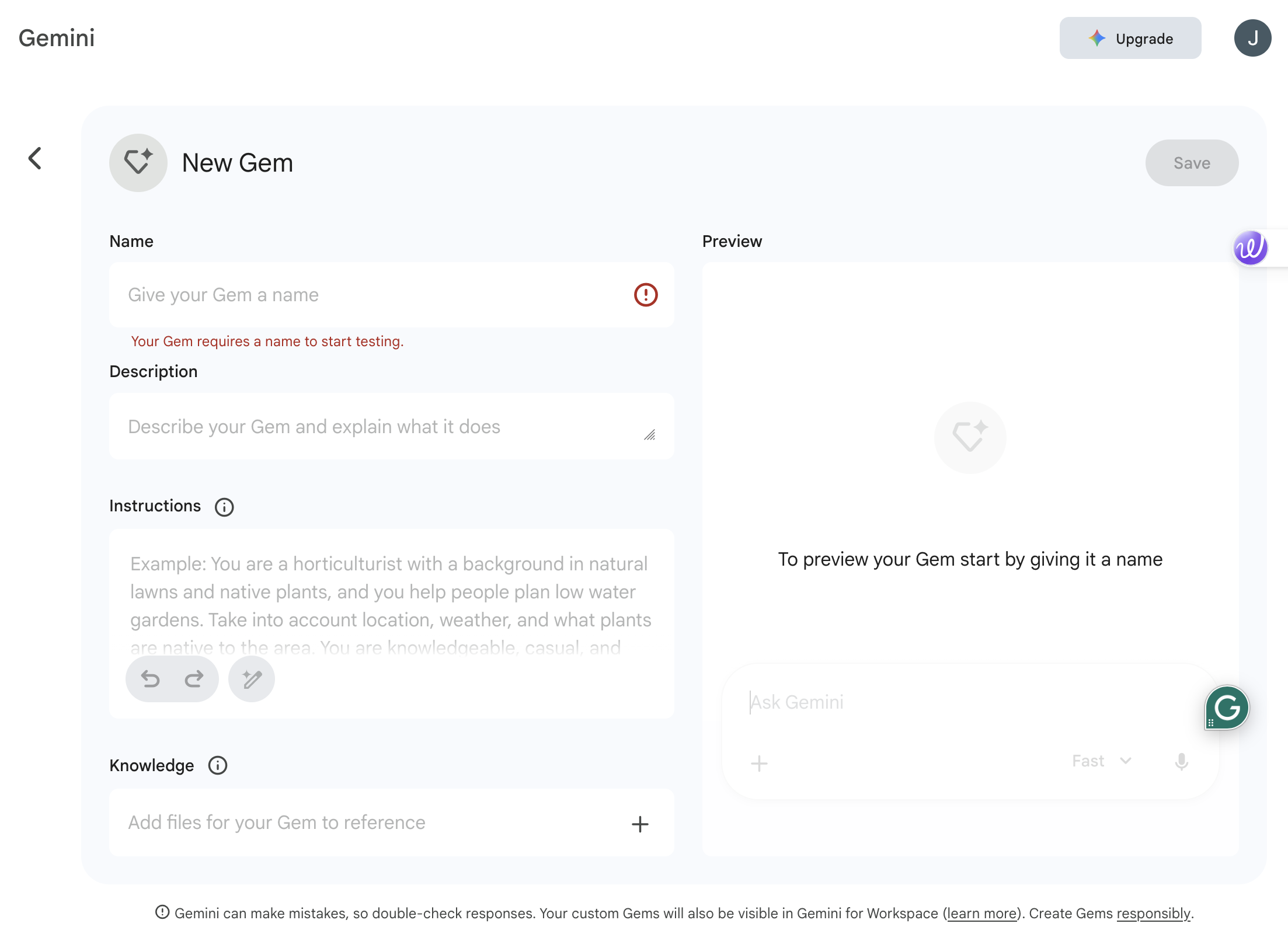Open the Instructions info tooltip icon

[224, 507]
